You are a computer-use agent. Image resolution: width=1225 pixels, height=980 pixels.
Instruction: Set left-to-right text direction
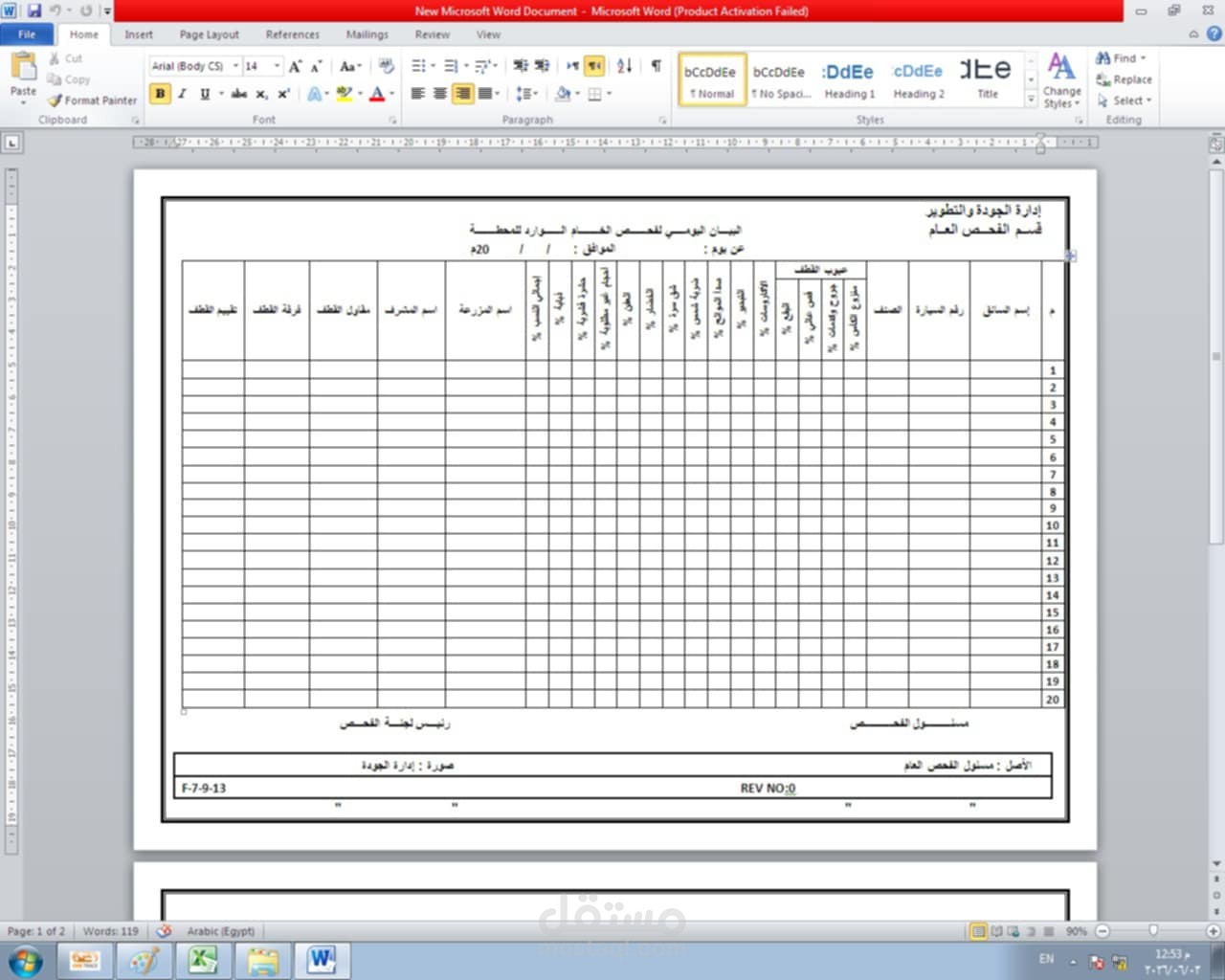point(572,66)
